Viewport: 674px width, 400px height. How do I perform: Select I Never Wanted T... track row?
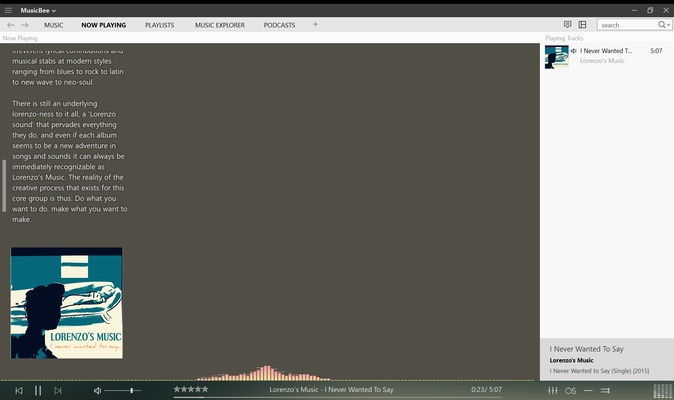pos(607,56)
